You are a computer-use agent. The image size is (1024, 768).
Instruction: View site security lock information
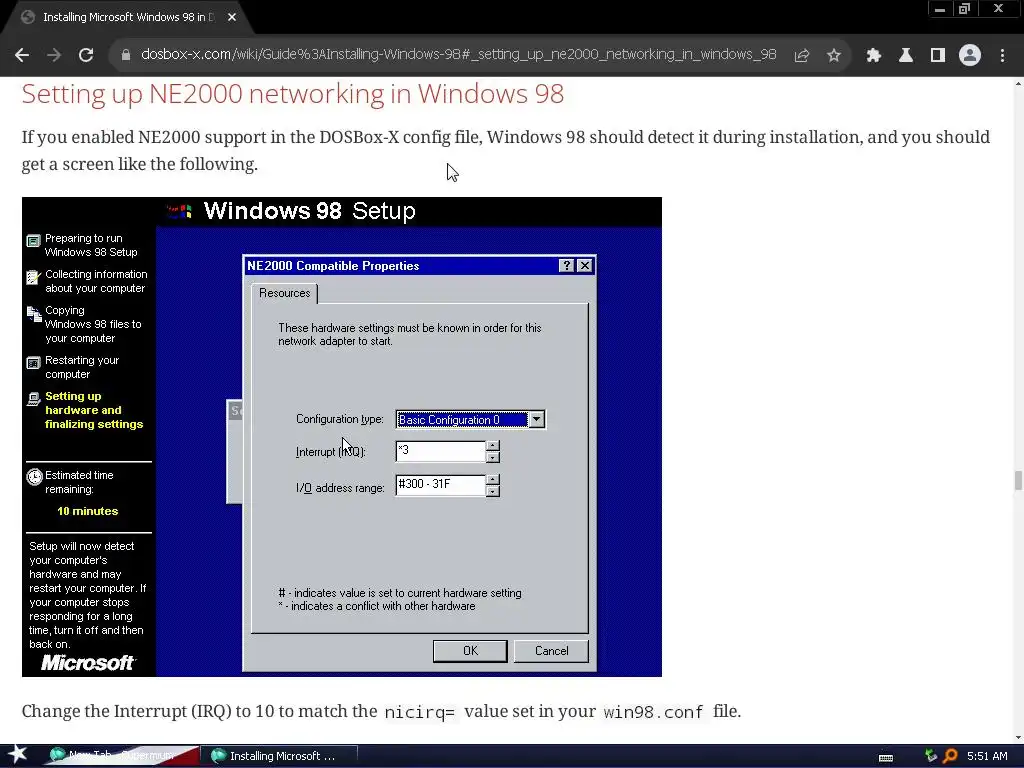point(126,55)
